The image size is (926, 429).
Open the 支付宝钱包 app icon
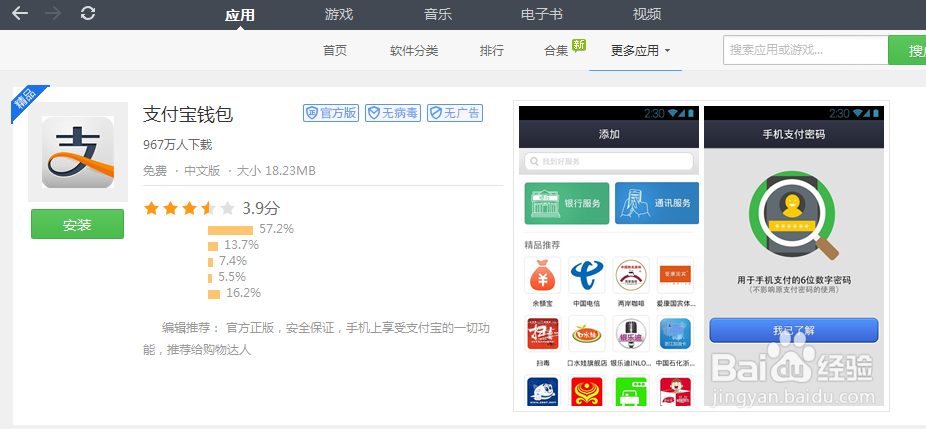(77, 152)
